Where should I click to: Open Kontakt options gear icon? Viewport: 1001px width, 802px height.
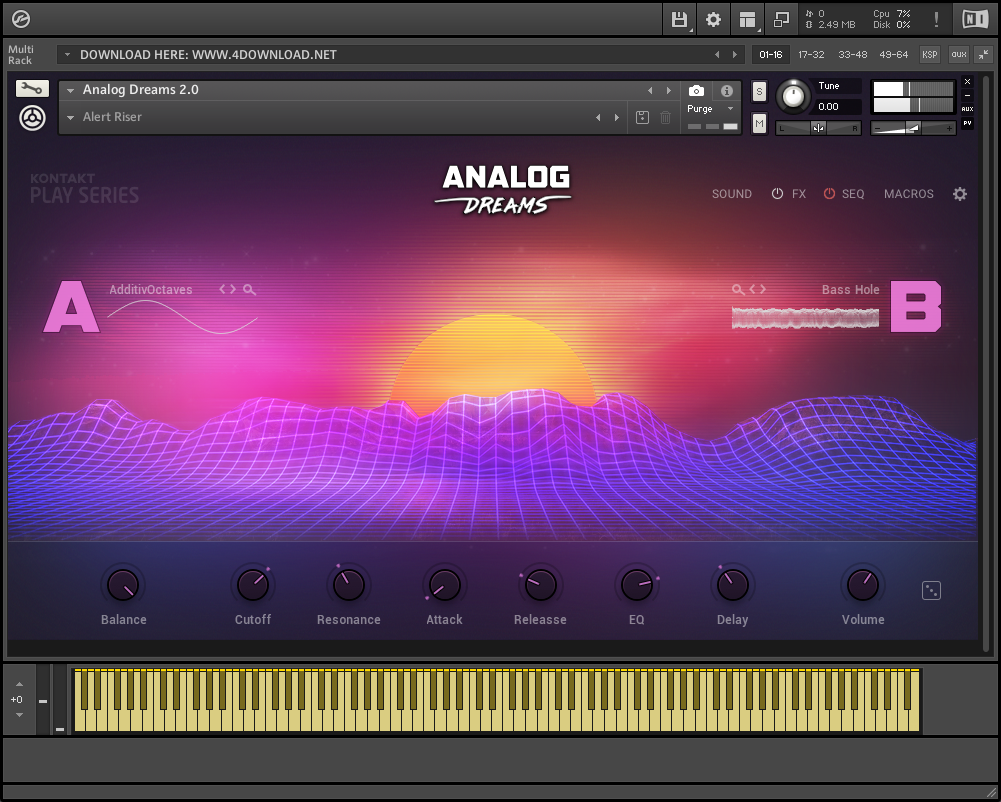pyautogui.click(x=713, y=19)
